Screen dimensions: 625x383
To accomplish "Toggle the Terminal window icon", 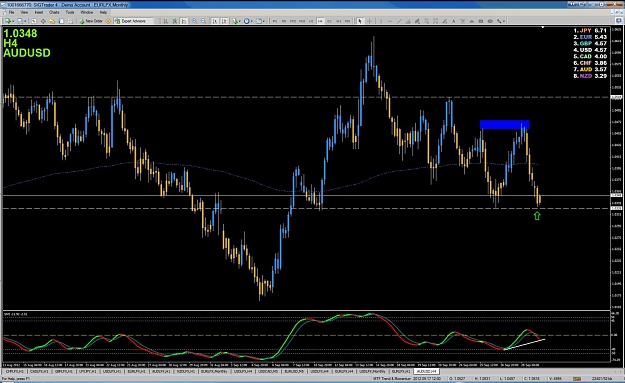I will point(61,21).
